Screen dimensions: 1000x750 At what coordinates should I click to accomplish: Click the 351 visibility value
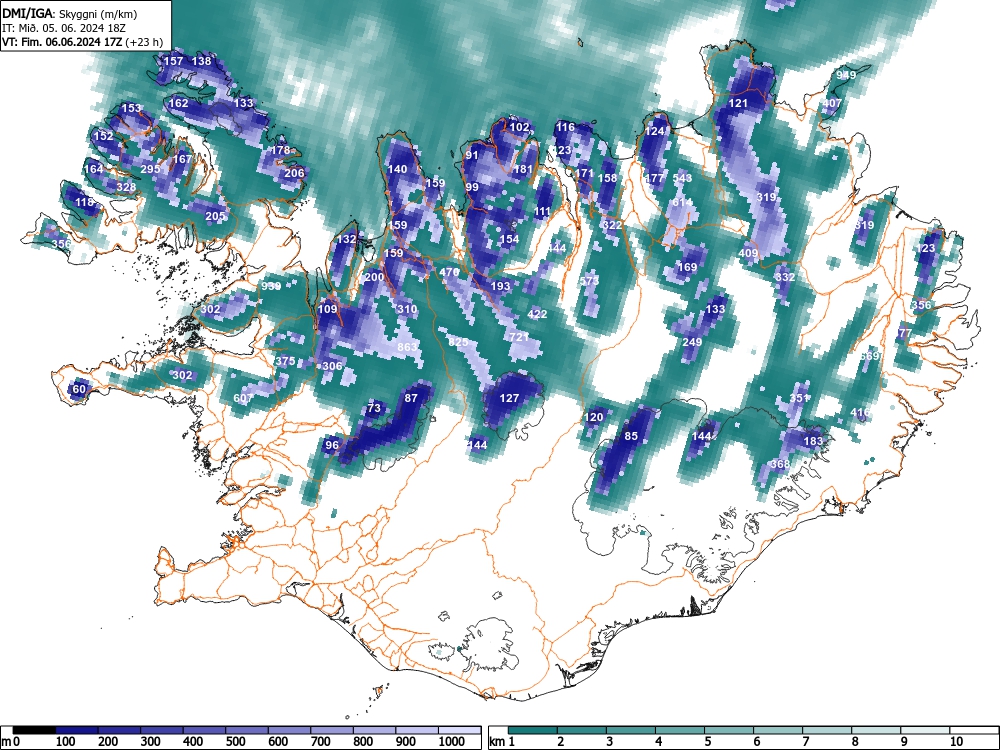coord(799,398)
